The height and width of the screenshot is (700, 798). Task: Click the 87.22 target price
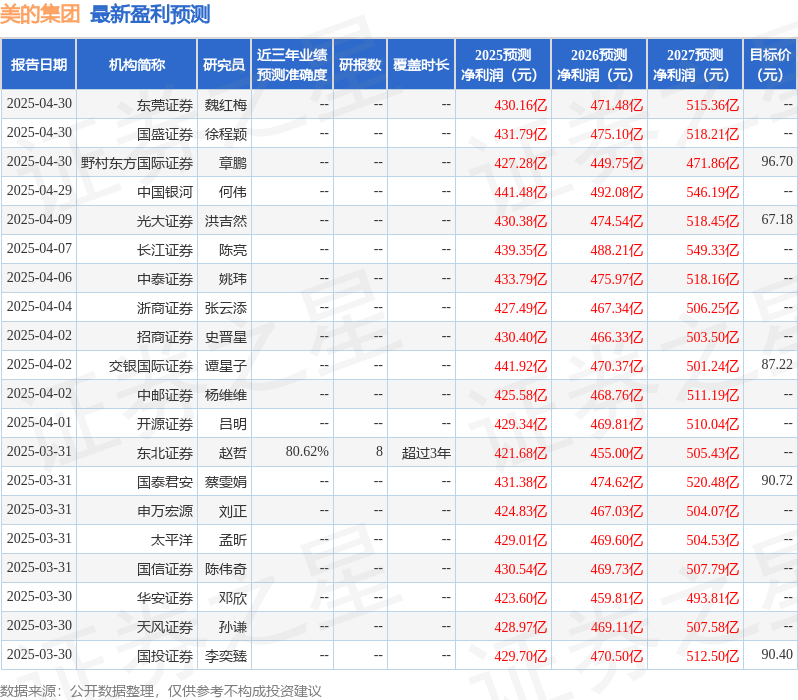(777, 365)
